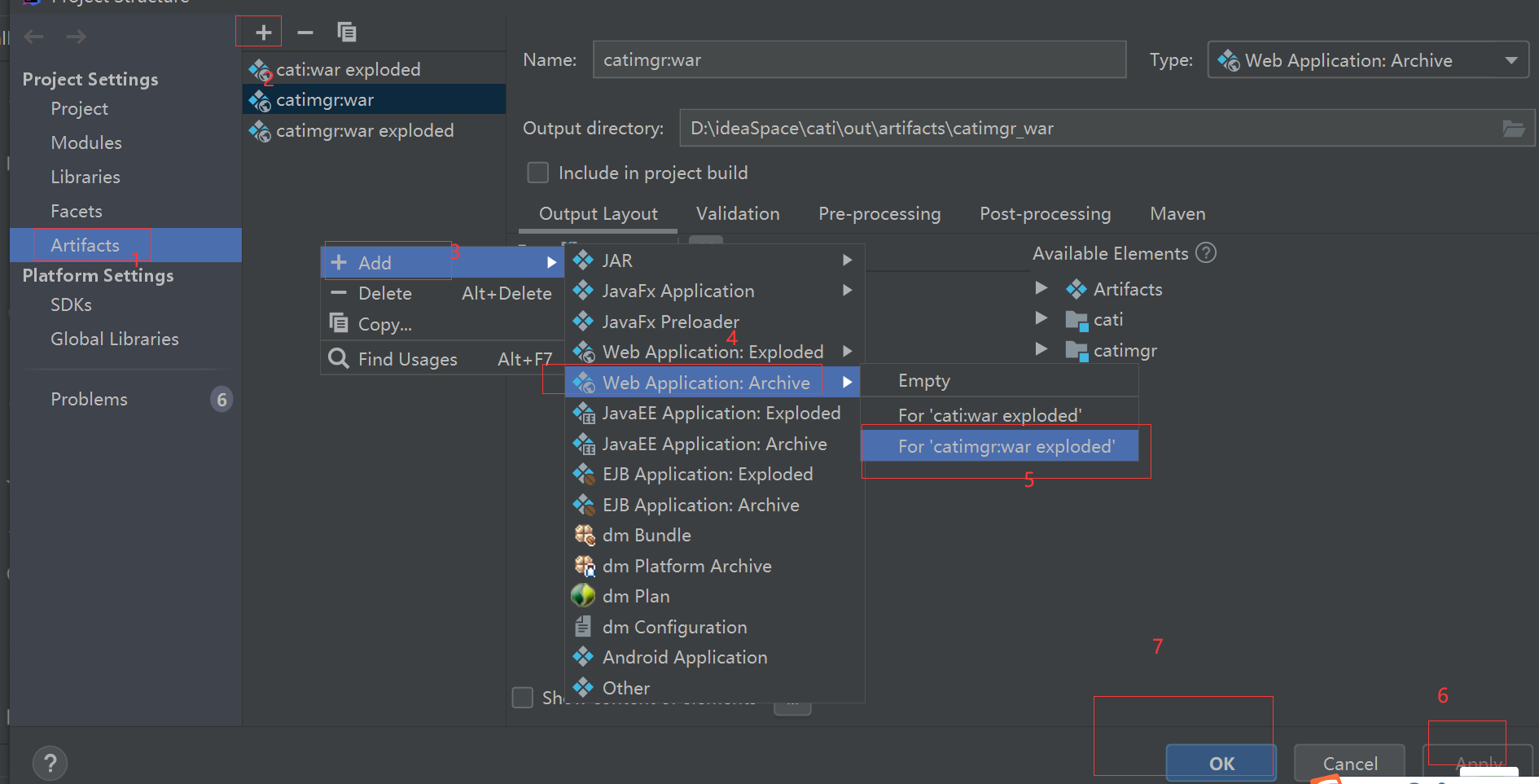The width and height of the screenshot is (1539, 784).
Task: Click the artifact Name text field
Action: point(859,60)
